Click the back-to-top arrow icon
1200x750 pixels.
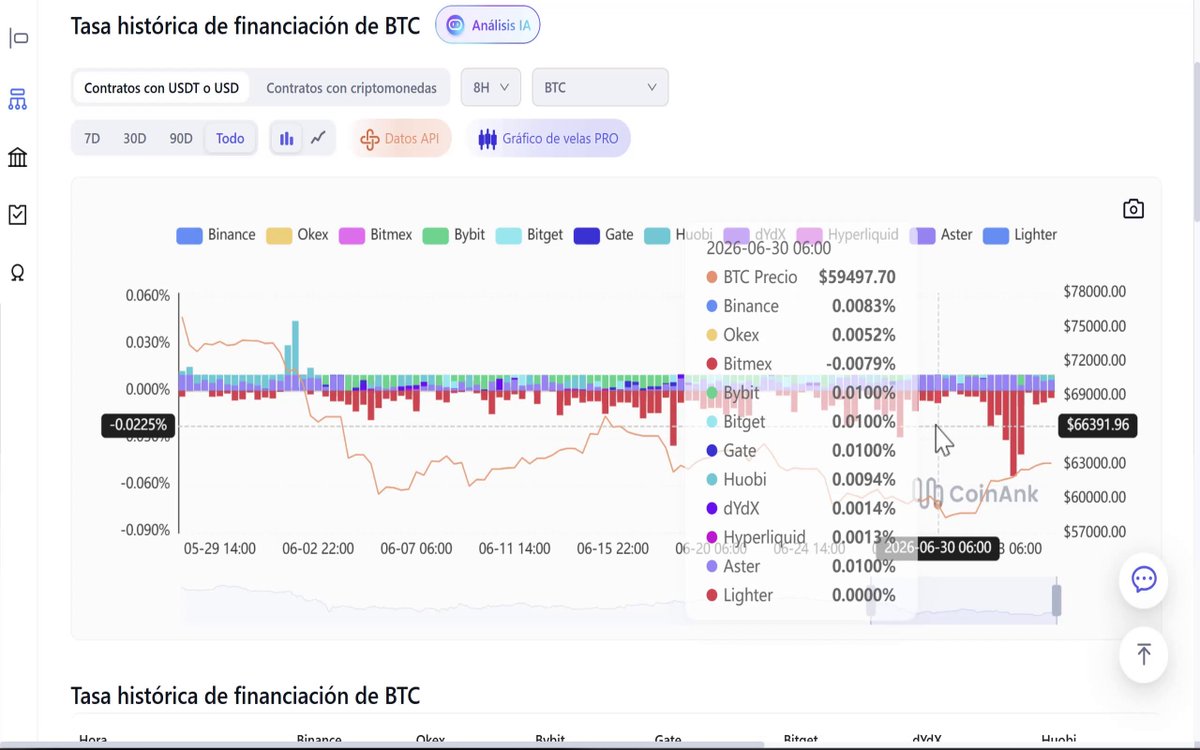1144,654
